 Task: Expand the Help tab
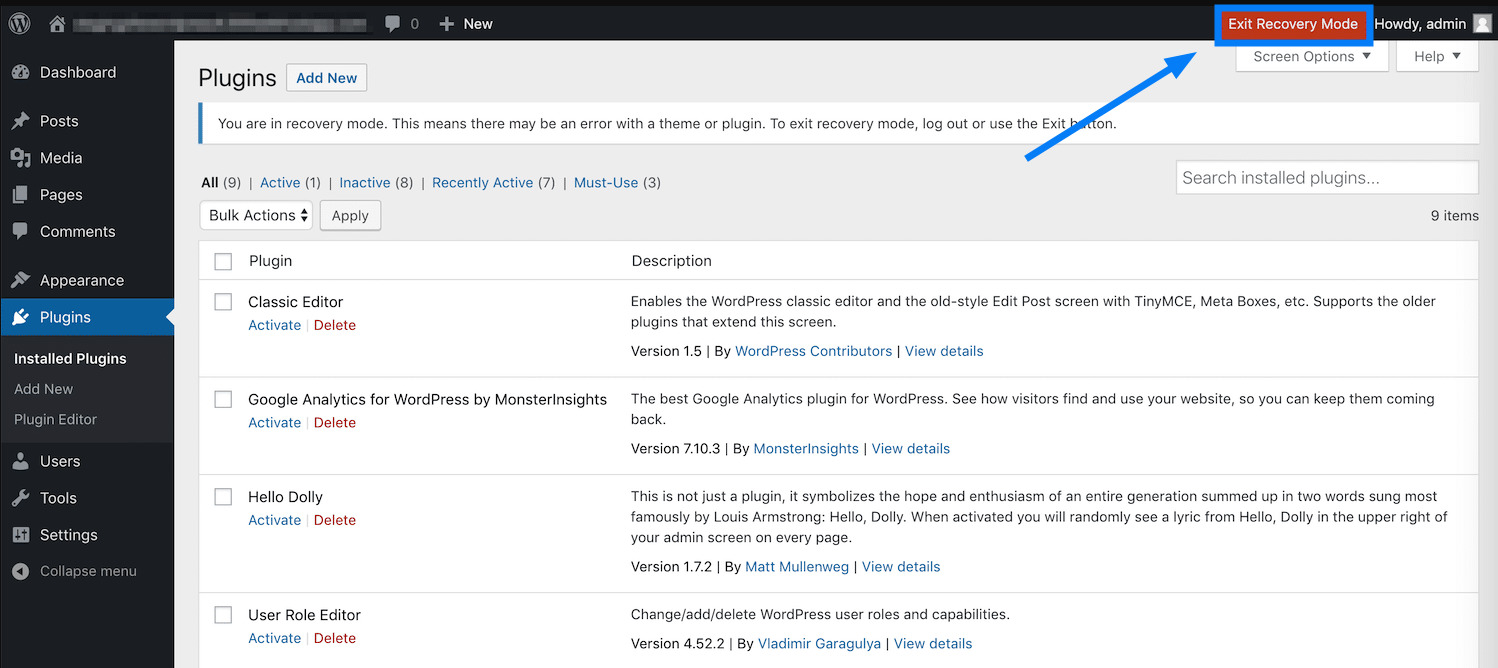point(1436,57)
